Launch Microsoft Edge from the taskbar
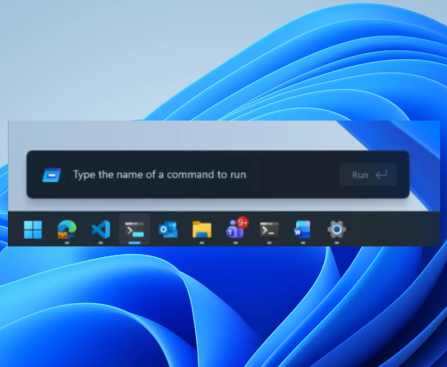This screenshot has height=367, width=447. coord(67,230)
